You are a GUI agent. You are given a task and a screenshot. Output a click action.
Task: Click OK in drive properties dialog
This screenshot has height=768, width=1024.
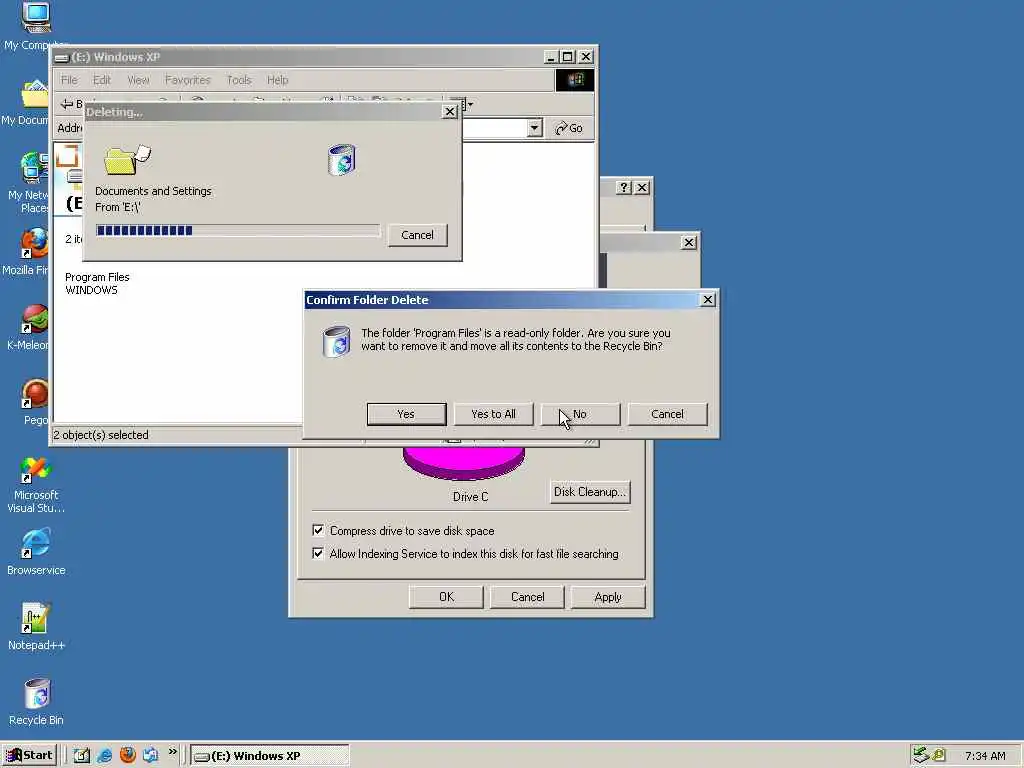(446, 597)
